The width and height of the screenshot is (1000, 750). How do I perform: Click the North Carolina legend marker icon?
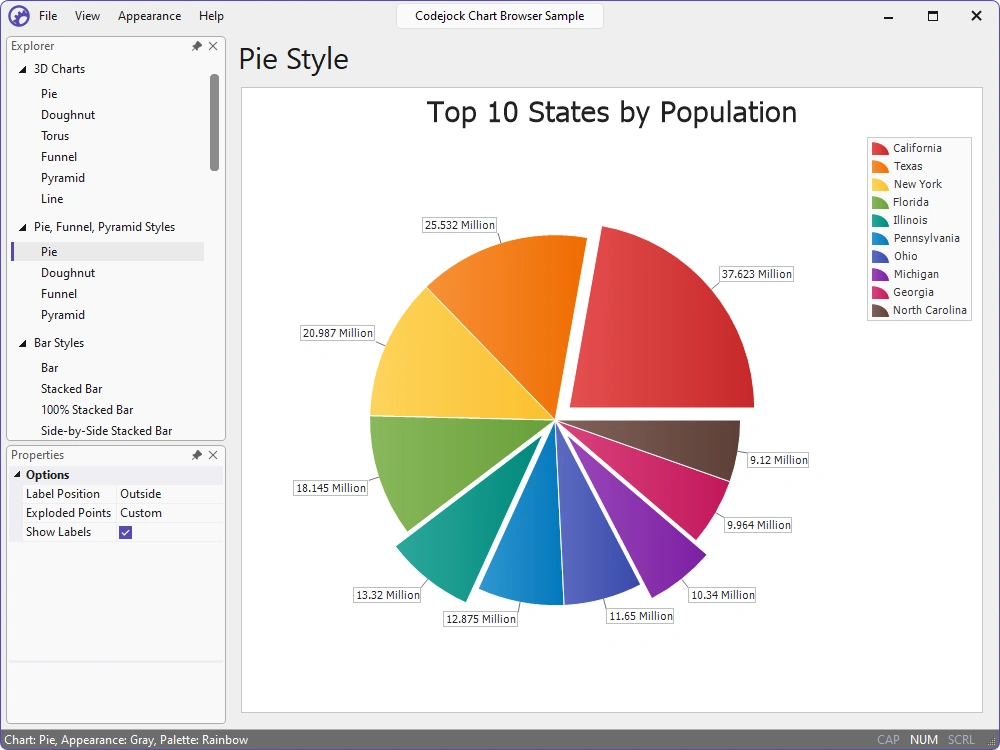tap(880, 311)
